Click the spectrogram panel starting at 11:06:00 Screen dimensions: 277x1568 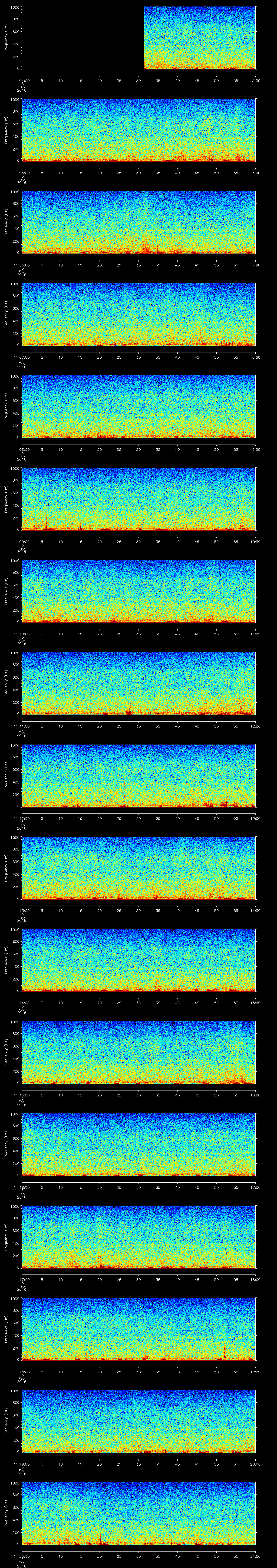pos(139,222)
